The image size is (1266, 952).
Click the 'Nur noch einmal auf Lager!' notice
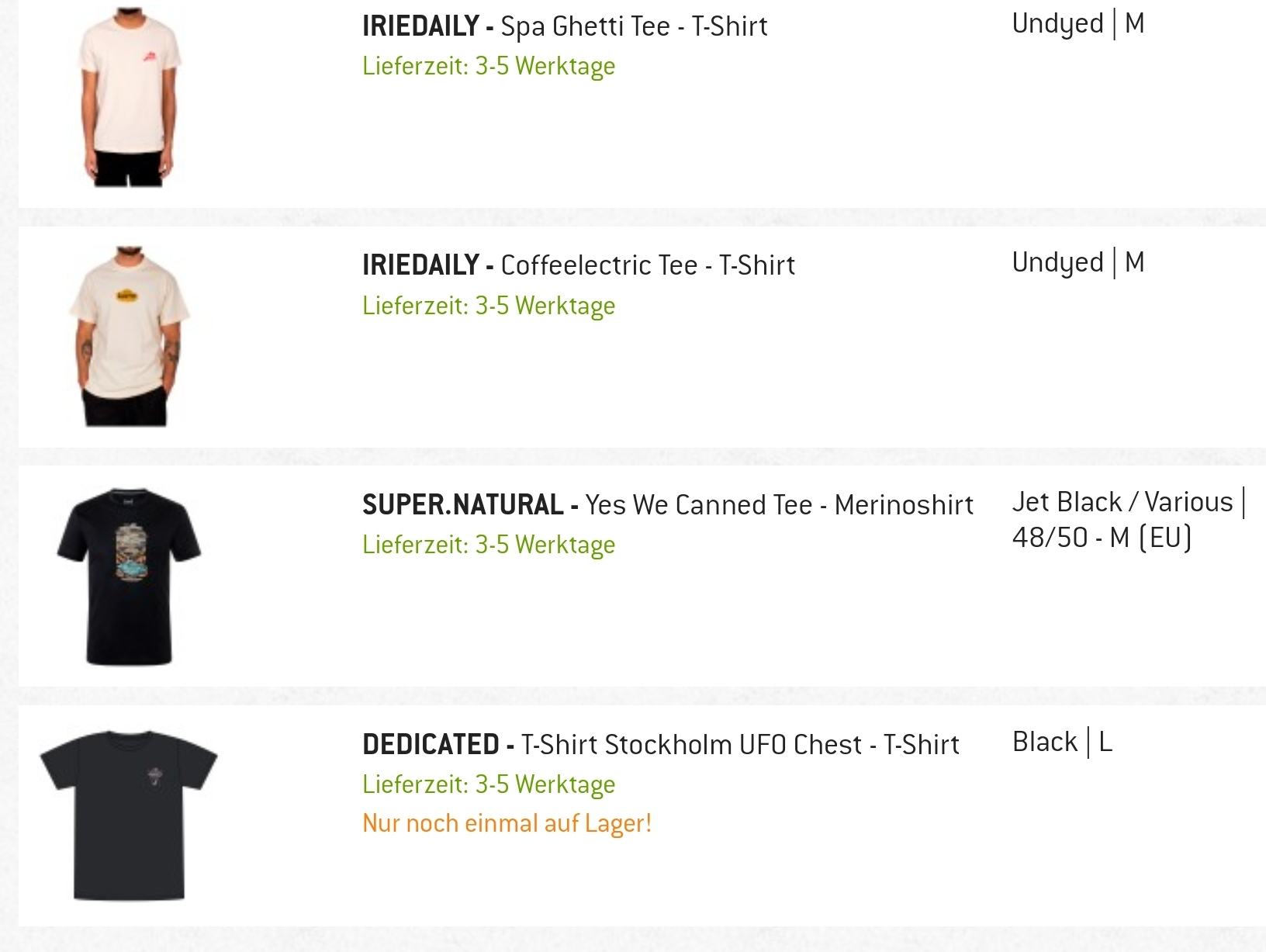pos(507,823)
